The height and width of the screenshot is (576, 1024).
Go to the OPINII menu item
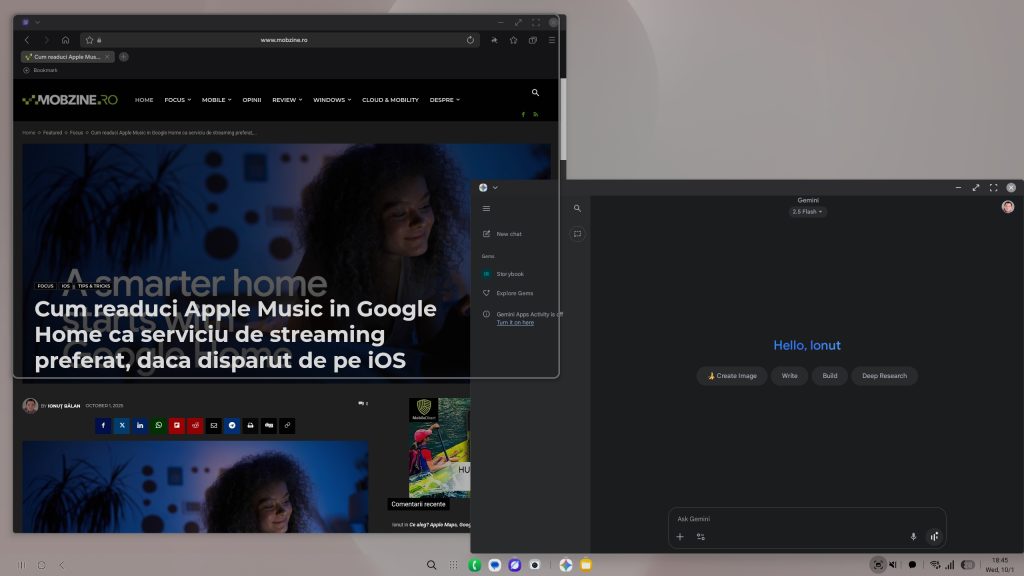(252, 100)
